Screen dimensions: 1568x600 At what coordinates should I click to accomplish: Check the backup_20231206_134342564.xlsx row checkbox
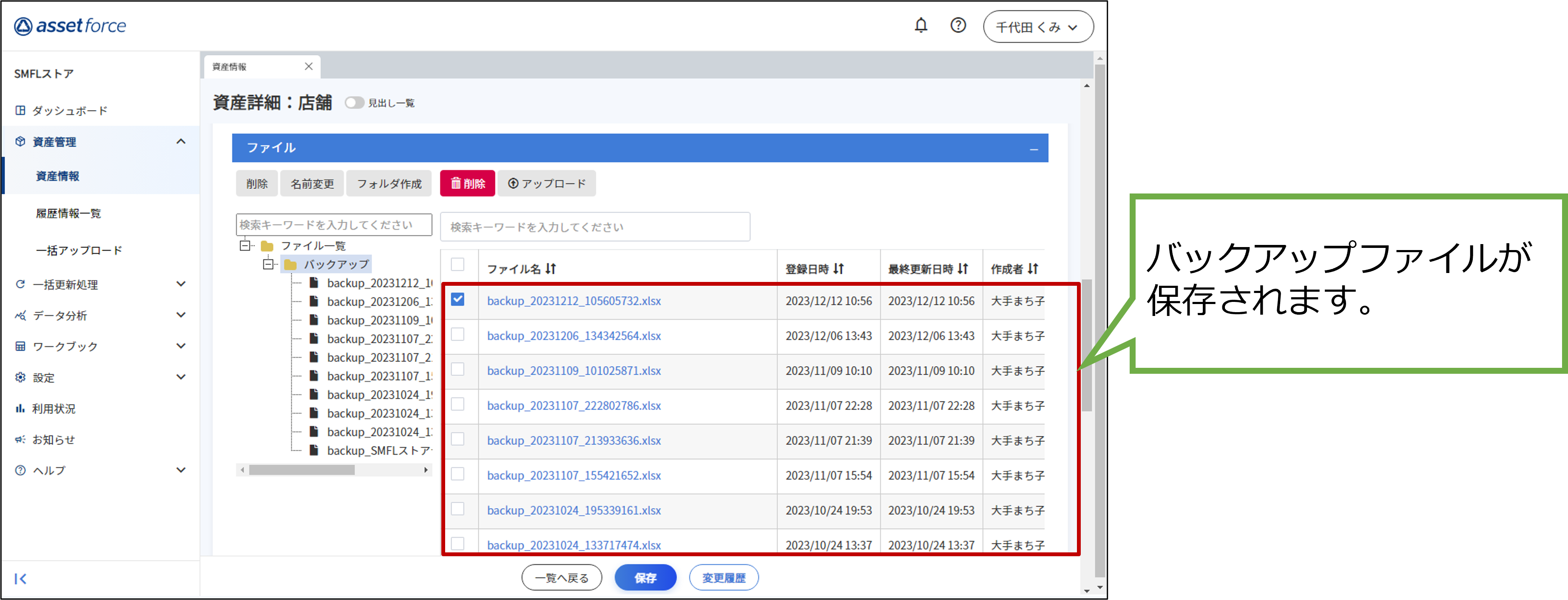(x=458, y=335)
